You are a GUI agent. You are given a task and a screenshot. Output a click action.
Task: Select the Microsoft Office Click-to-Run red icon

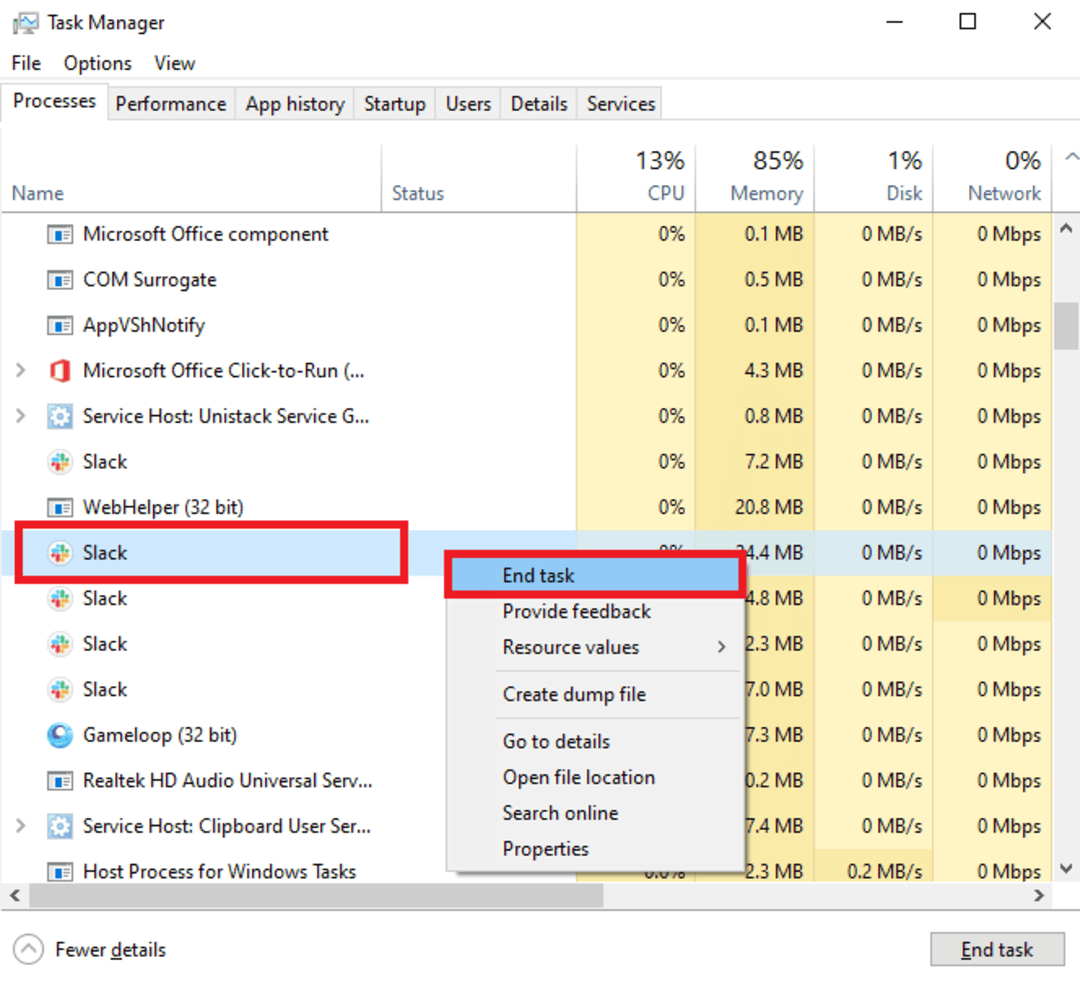[x=60, y=371]
